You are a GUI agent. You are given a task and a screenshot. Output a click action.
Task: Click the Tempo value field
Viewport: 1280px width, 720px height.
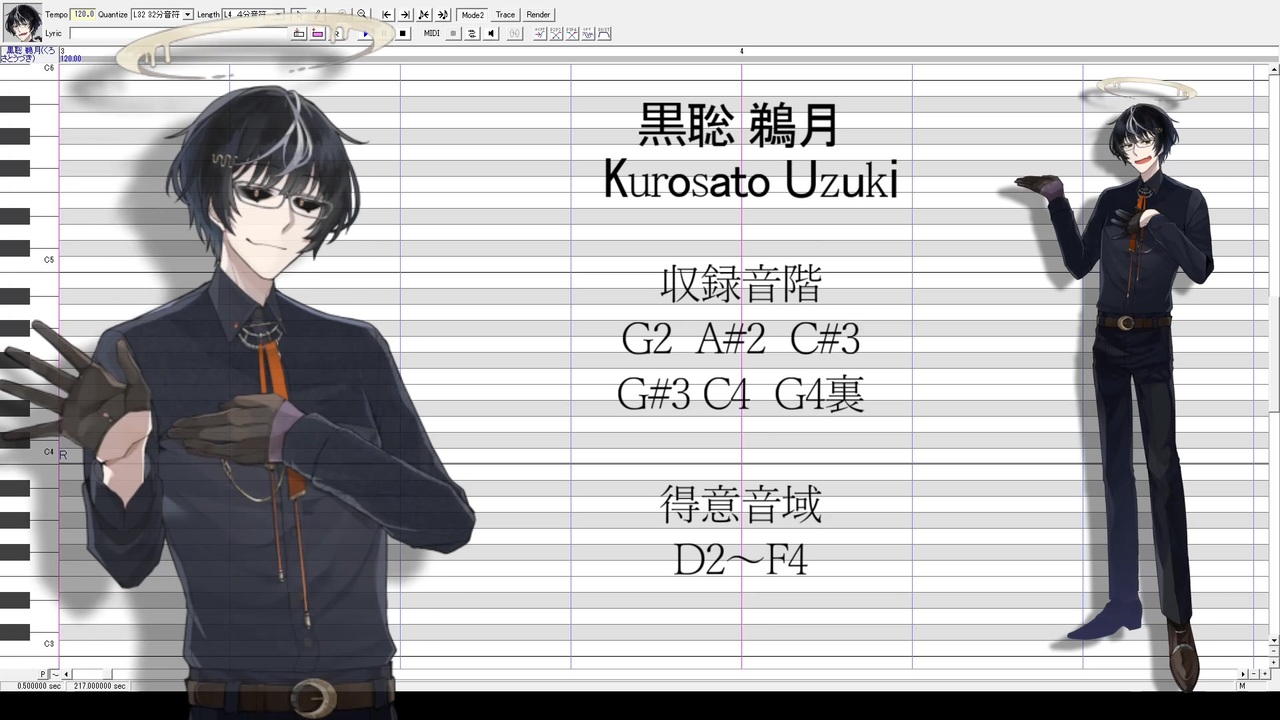point(82,14)
